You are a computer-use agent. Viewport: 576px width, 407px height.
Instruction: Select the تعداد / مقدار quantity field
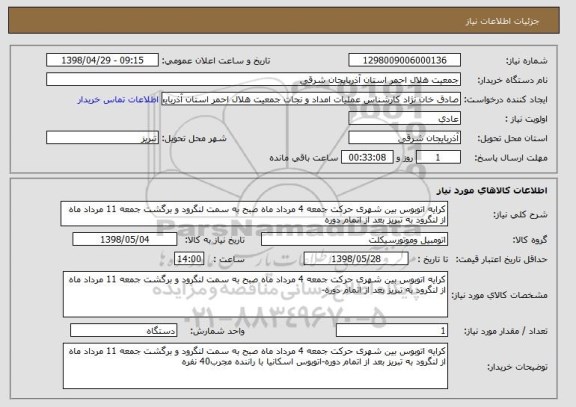(x=392, y=331)
